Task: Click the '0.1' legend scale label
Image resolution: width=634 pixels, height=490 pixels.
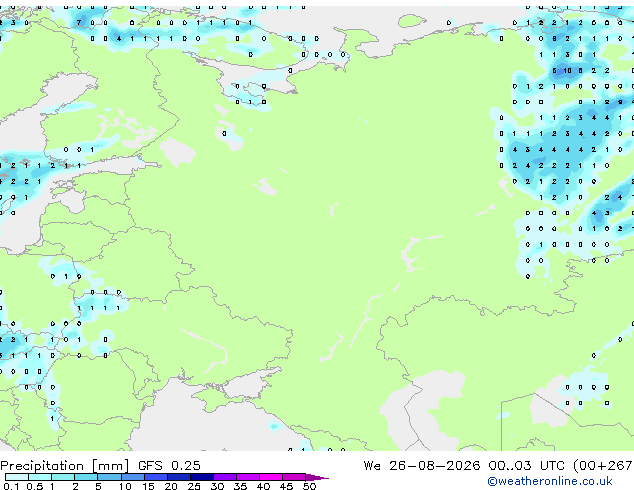Action: (11, 486)
